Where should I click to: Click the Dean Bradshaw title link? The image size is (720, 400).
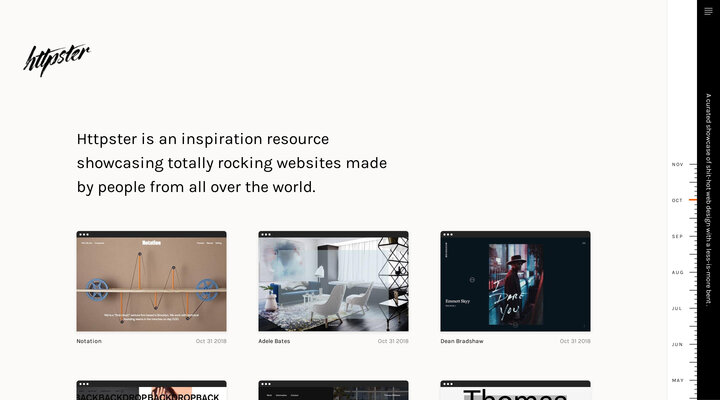(462, 341)
